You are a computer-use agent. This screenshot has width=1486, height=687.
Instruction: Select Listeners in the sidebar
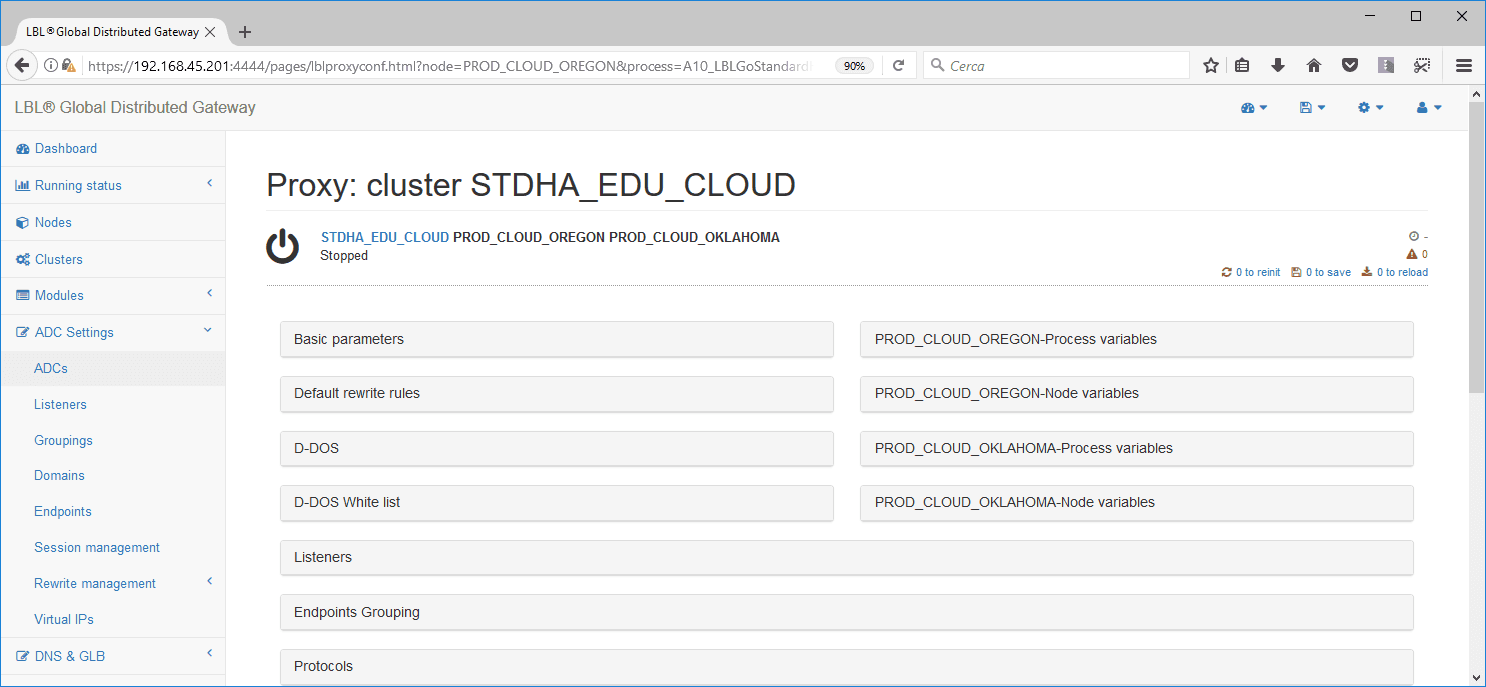coord(60,404)
